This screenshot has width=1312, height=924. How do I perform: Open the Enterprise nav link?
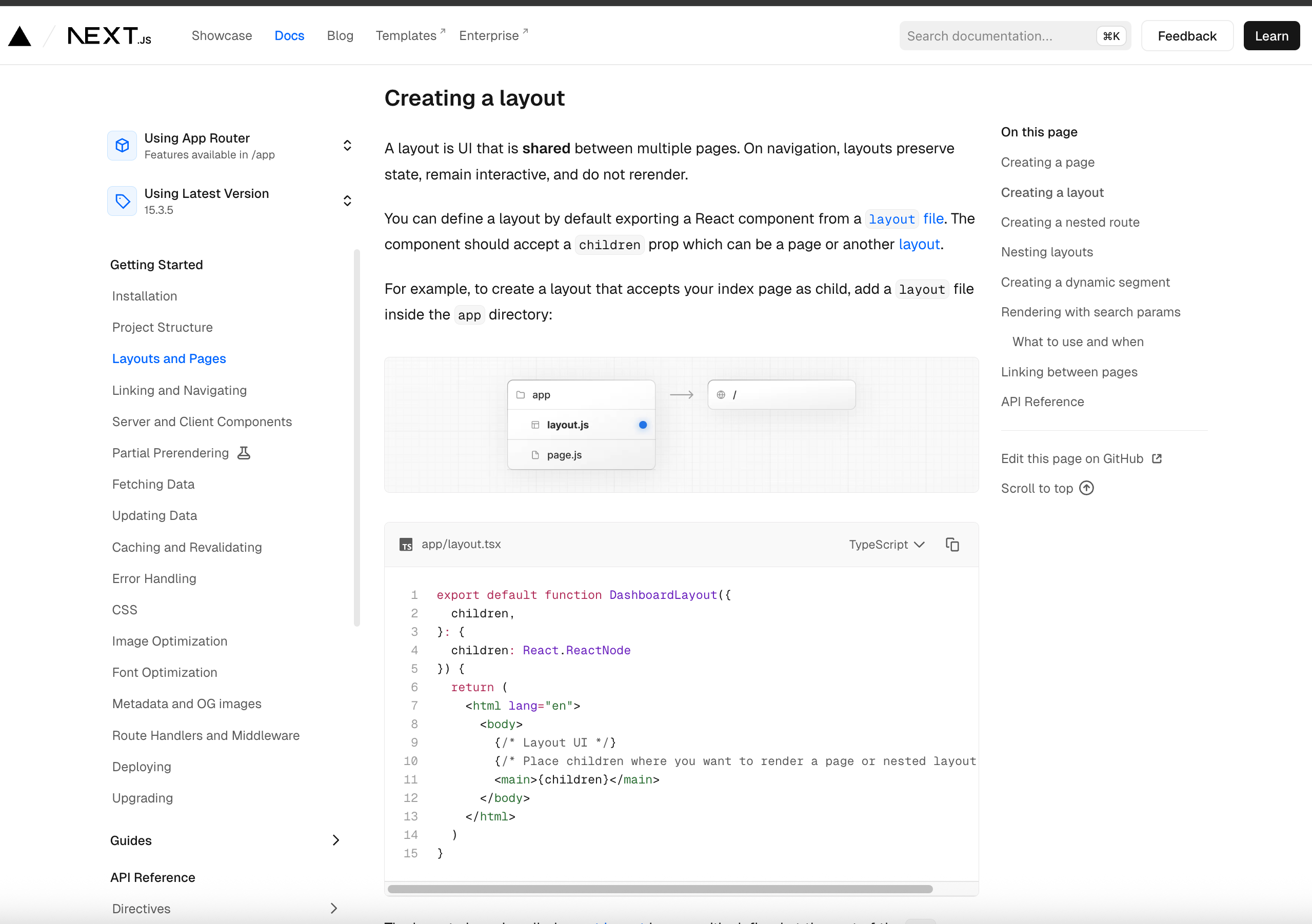point(494,36)
